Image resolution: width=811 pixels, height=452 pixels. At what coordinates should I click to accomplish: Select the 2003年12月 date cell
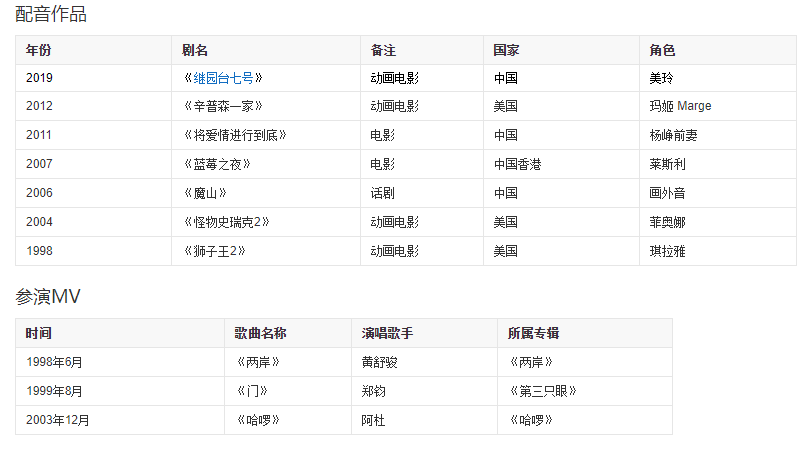click(58, 420)
